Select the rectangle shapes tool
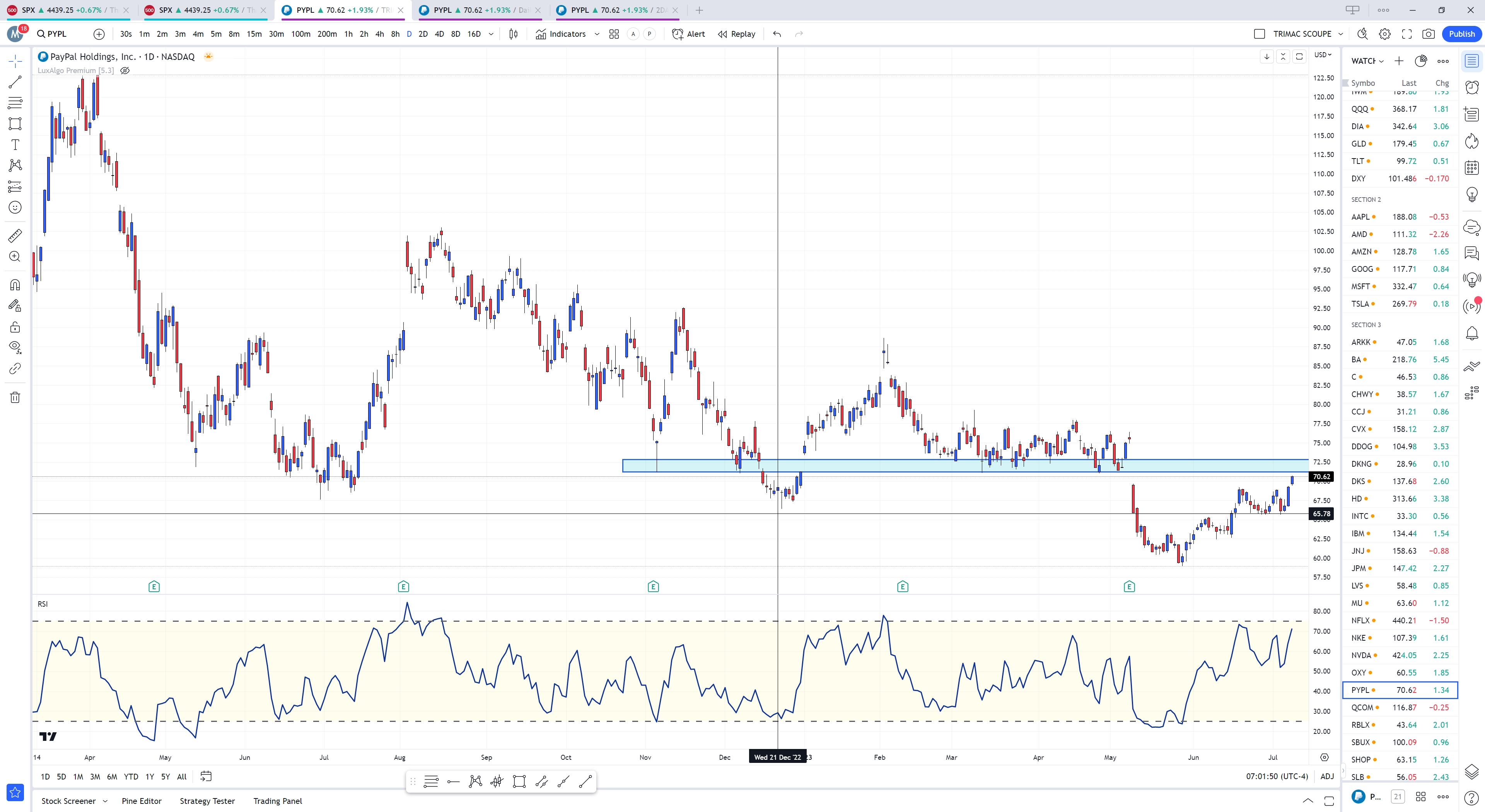Viewport: 1485px width, 812px height. [15, 123]
